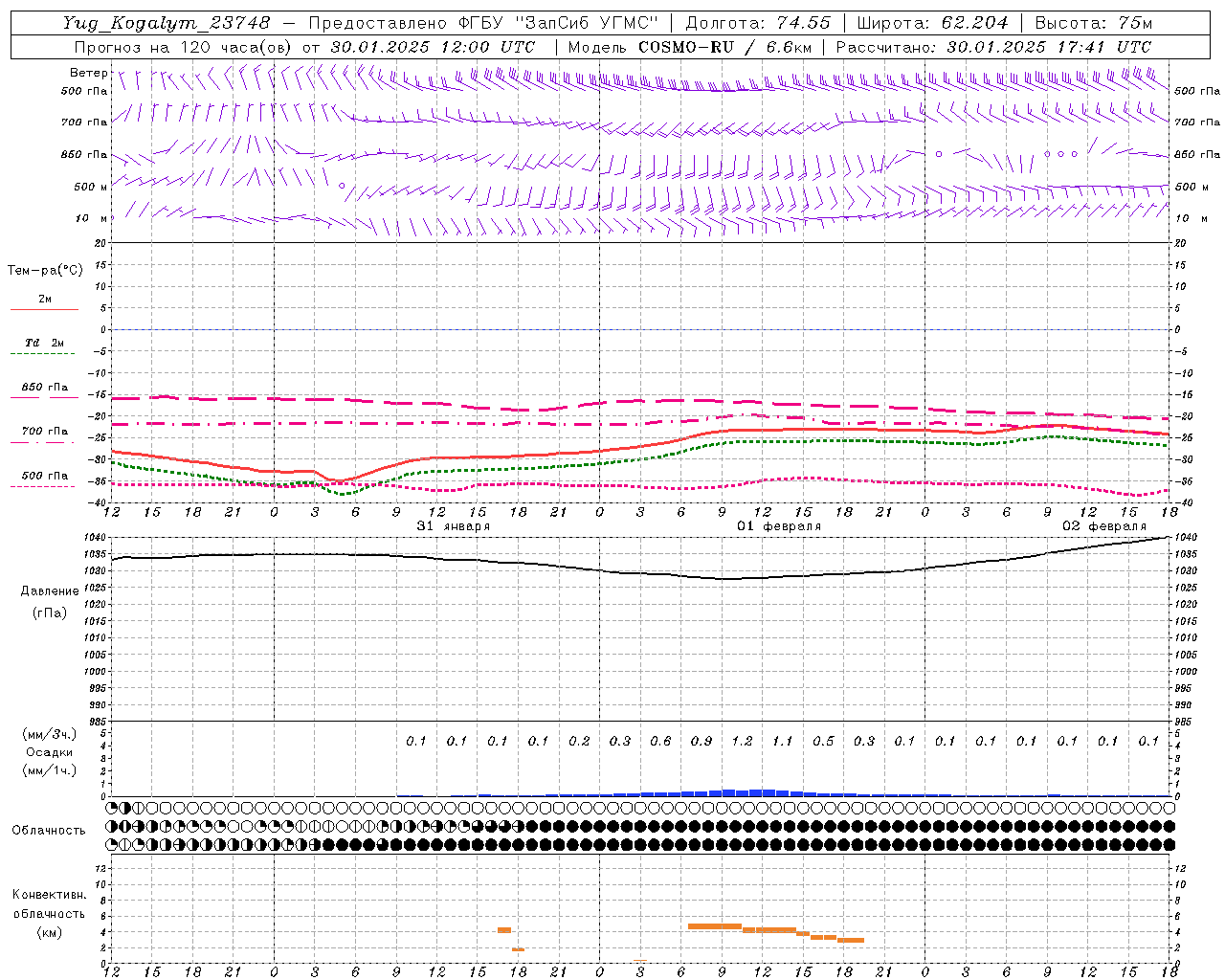The height and width of the screenshot is (980, 1225).
Task: Click the Рассчитано: 30.01.2025 17:41 UTC text
Action: point(993,47)
